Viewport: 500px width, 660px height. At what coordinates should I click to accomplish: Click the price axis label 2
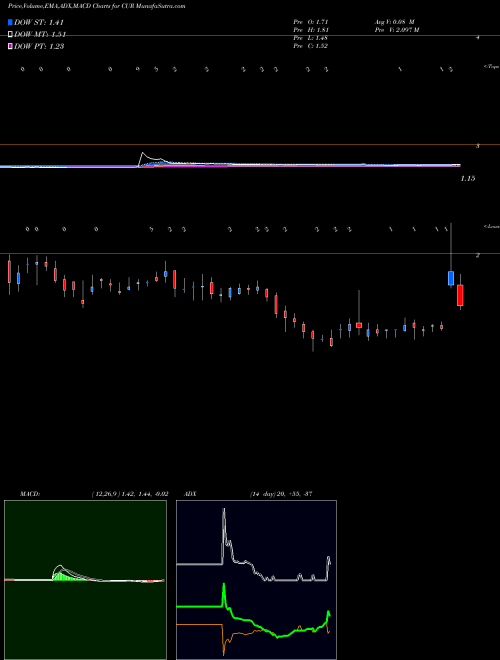(477, 255)
